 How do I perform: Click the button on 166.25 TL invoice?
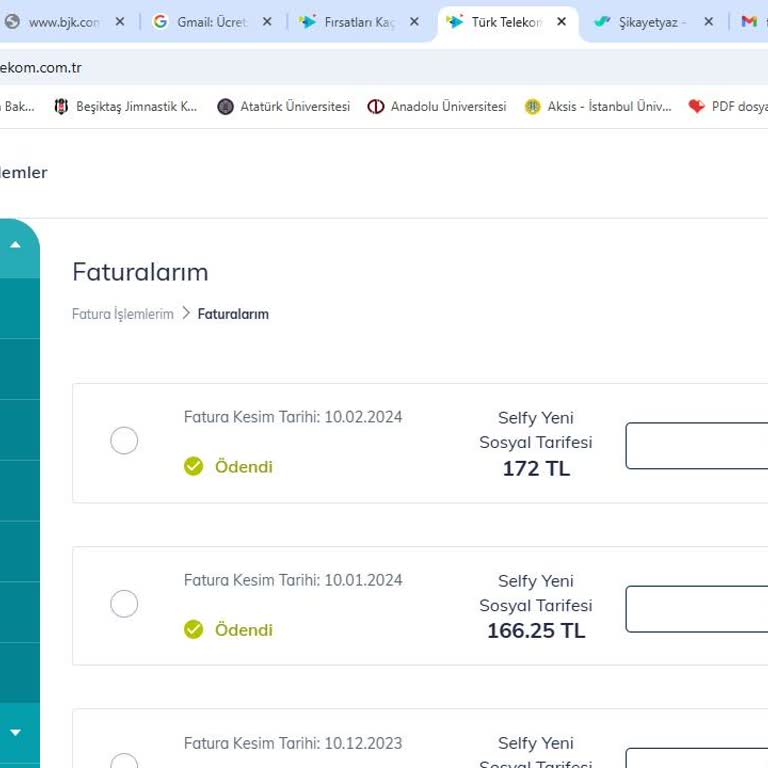(697, 609)
